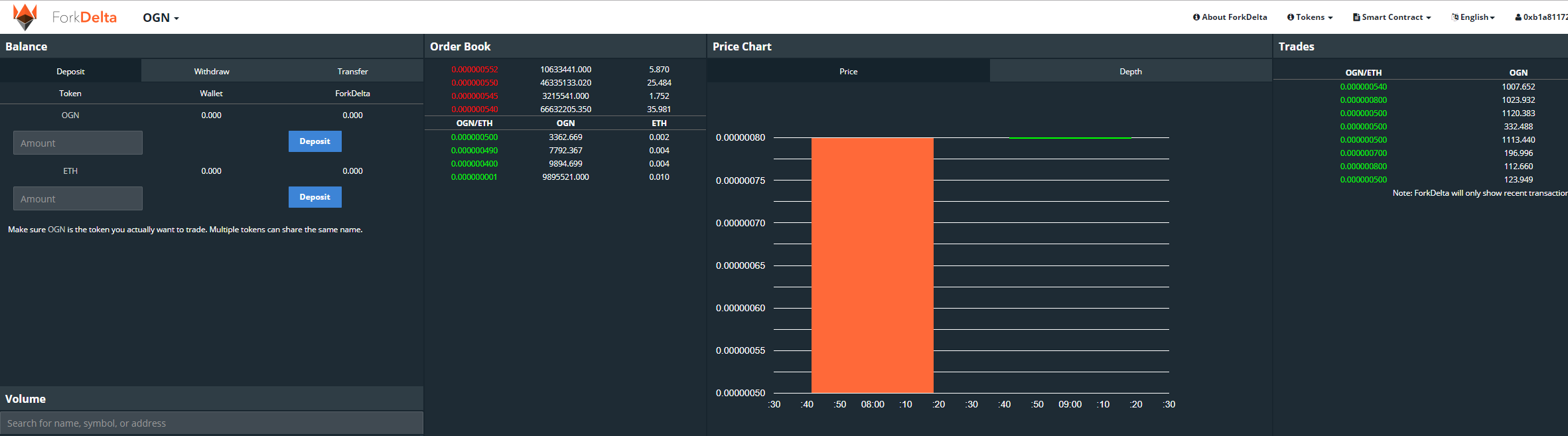Click the Volume search field
Screen dimensions: 1568x436
pos(212,423)
